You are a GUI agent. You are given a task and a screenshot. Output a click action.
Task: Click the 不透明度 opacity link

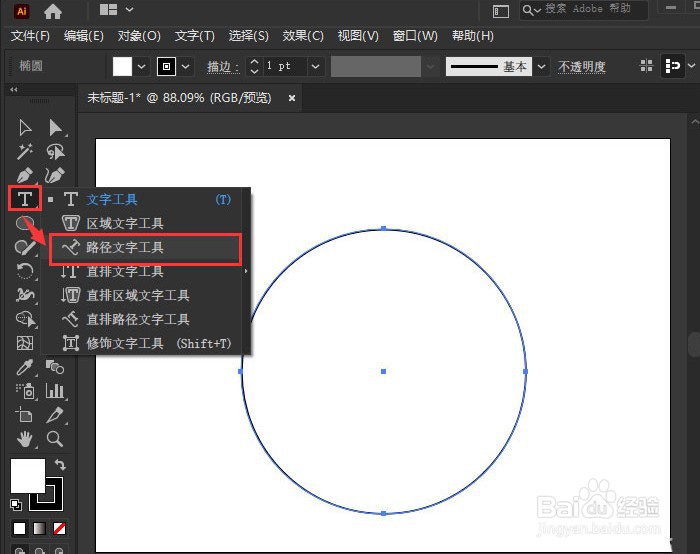click(582, 67)
